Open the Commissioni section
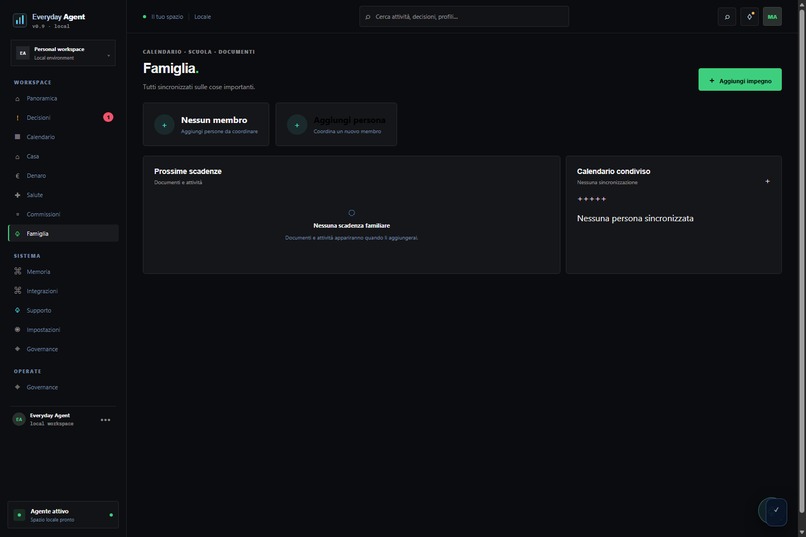The width and height of the screenshot is (806, 537). point(63,214)
